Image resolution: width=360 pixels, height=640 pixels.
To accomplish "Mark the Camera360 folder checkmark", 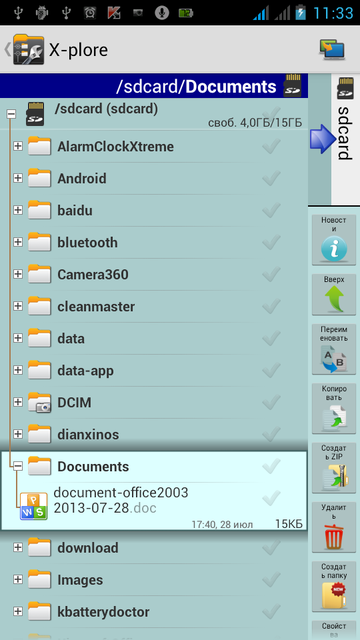I will coord(271,274).
